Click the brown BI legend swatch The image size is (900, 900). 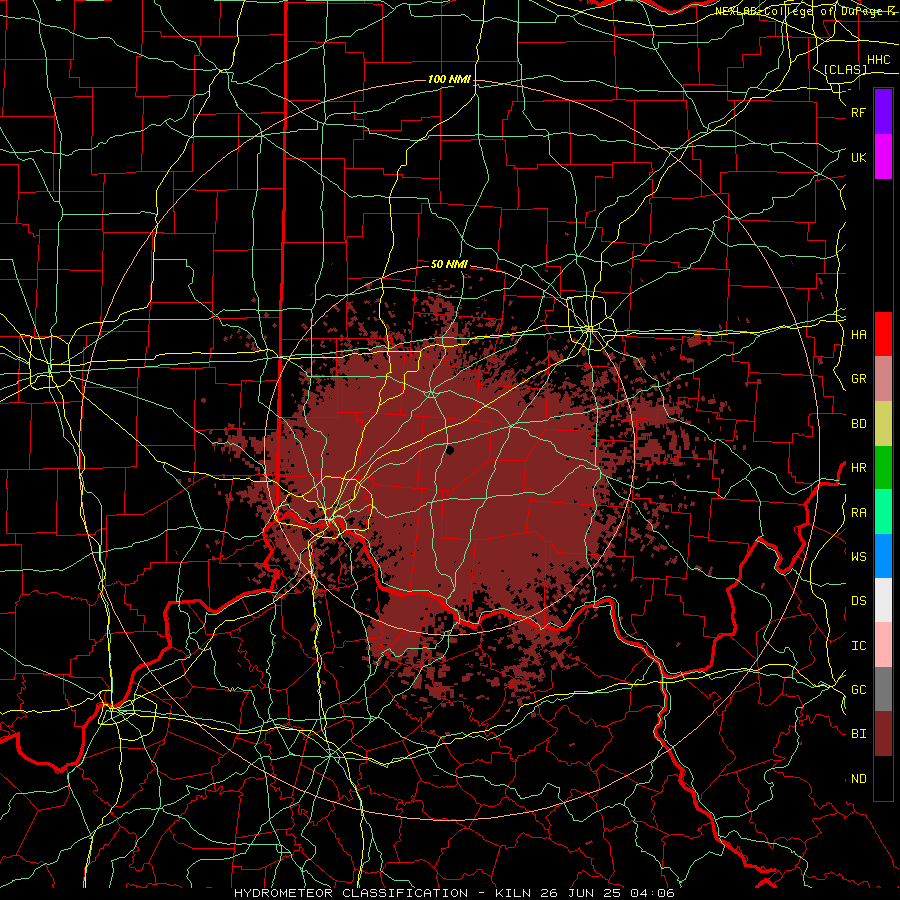click(883, 734)
